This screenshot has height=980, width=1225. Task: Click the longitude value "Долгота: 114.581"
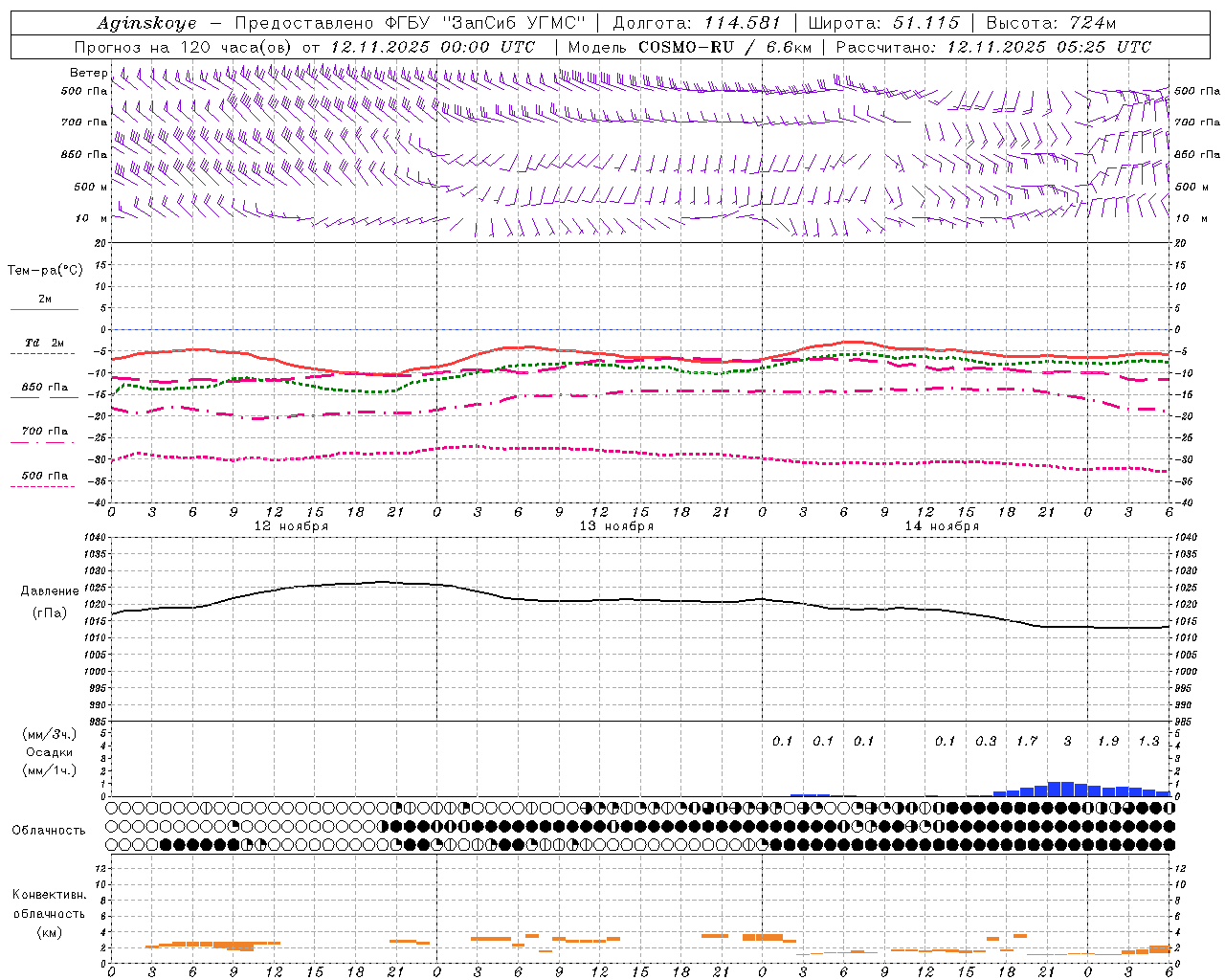click(x=697, y=23)
